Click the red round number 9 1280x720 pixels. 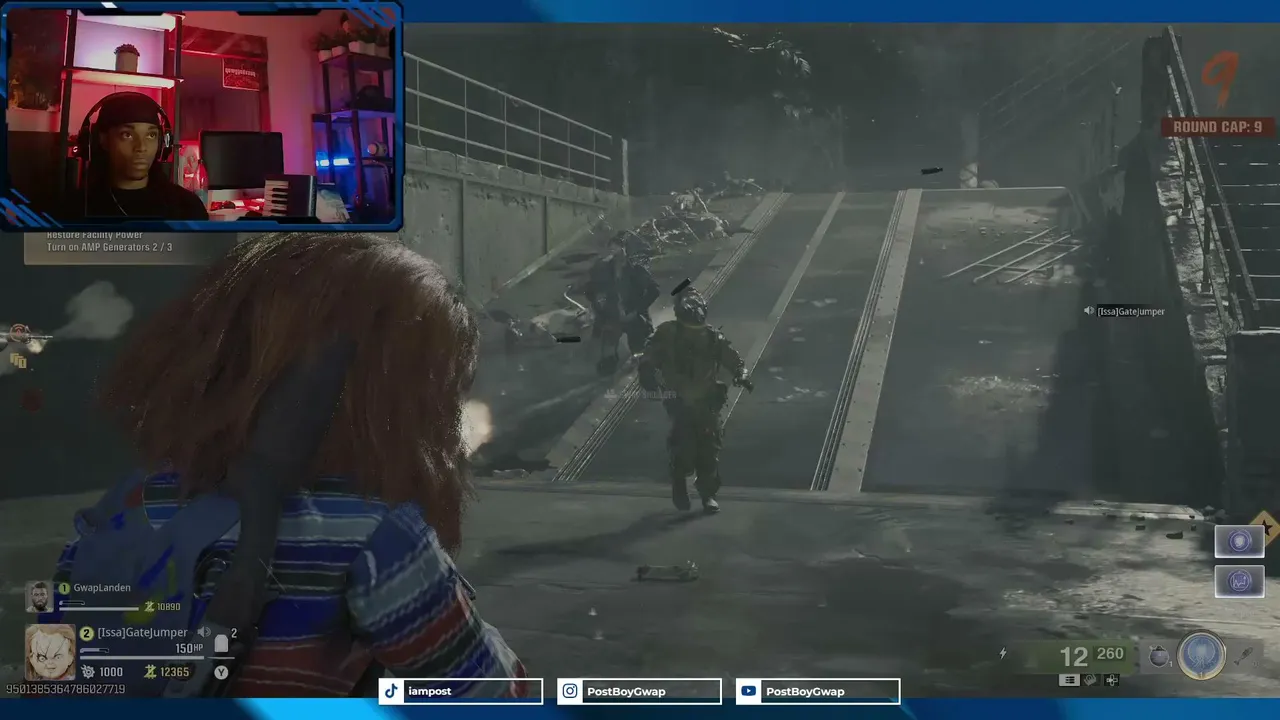(x=1221, y=81)
